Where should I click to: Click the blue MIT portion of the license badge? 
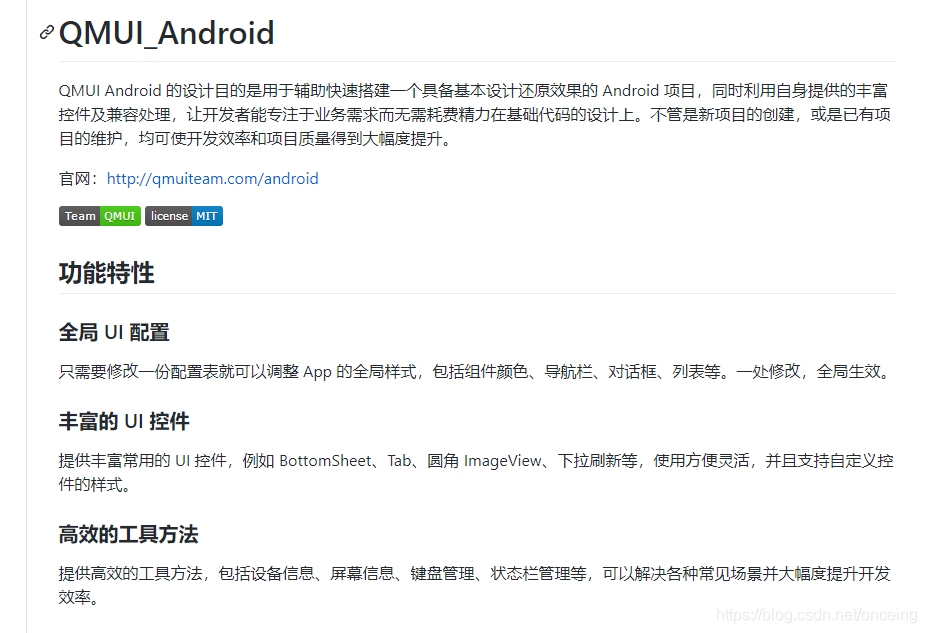coord(207,215)
